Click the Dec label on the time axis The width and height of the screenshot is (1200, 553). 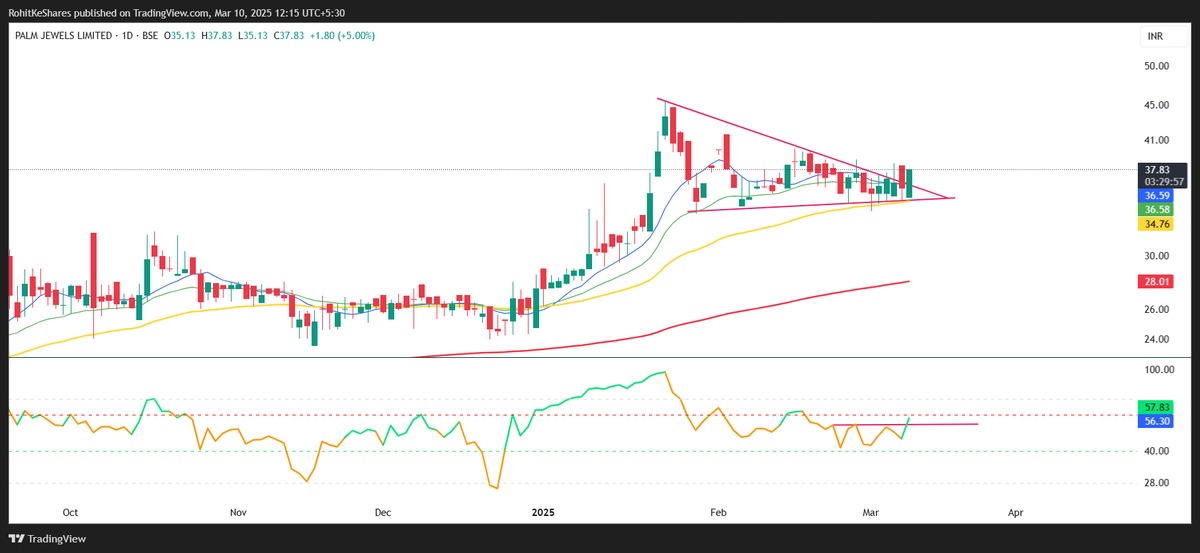[x=383, y=512]
